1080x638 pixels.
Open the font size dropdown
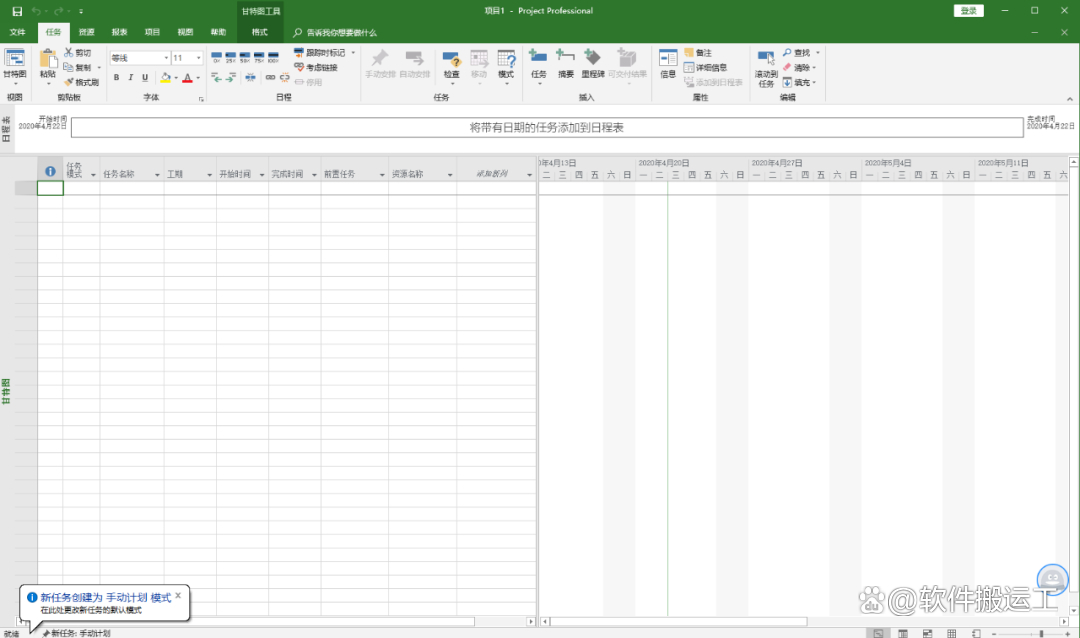point(199,58)
